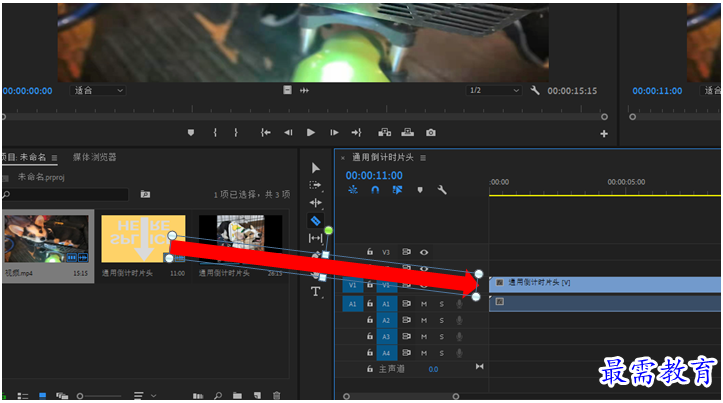The image size is (723, 403).
Task: Close the 通用倒计时片头 sequence tab
Action: [x=343, y=158]
